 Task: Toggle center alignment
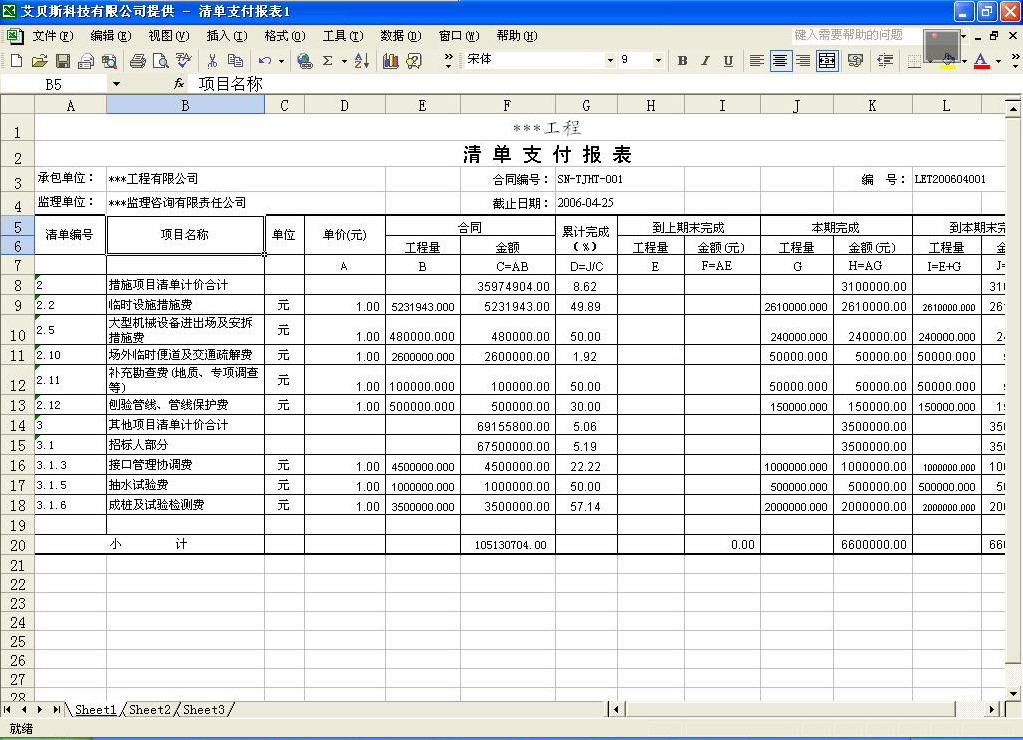point(780,61)
